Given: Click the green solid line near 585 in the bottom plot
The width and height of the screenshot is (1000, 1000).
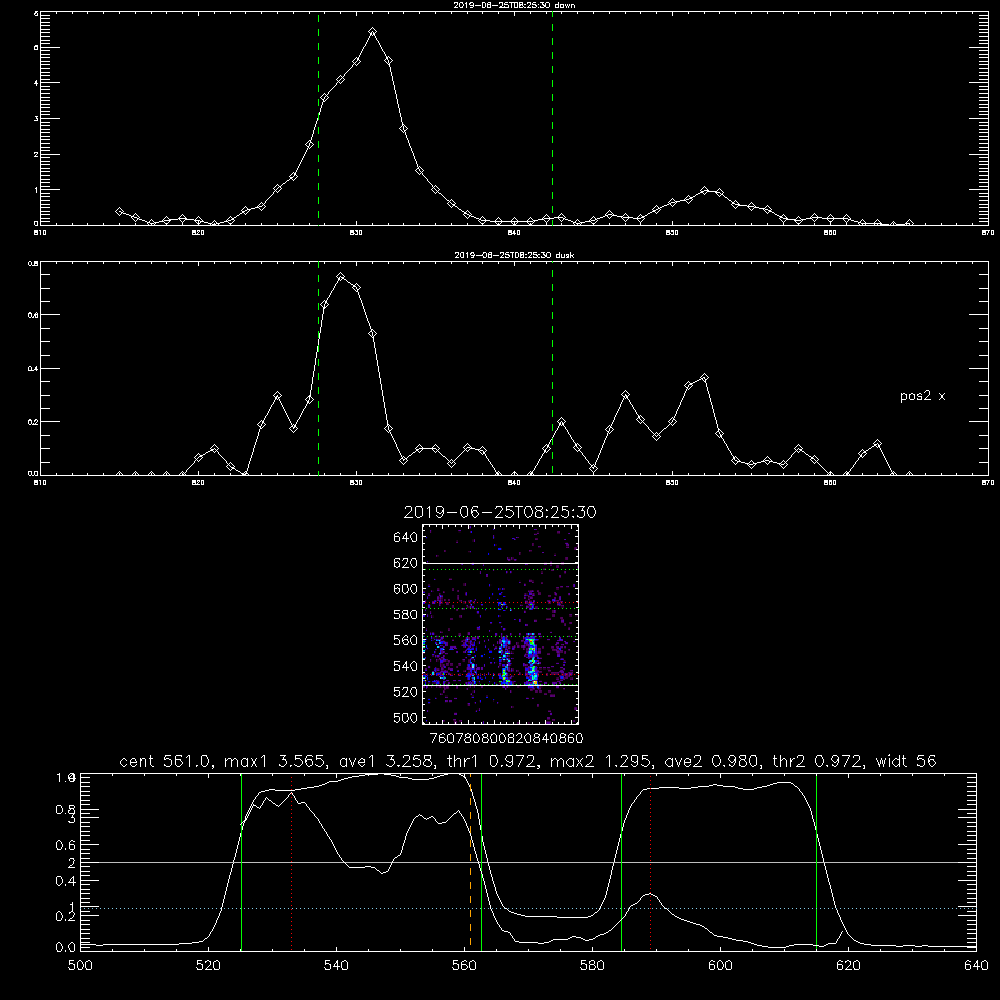Looking at the screenshot, I should pyautogui.click(x=621, y=861).
